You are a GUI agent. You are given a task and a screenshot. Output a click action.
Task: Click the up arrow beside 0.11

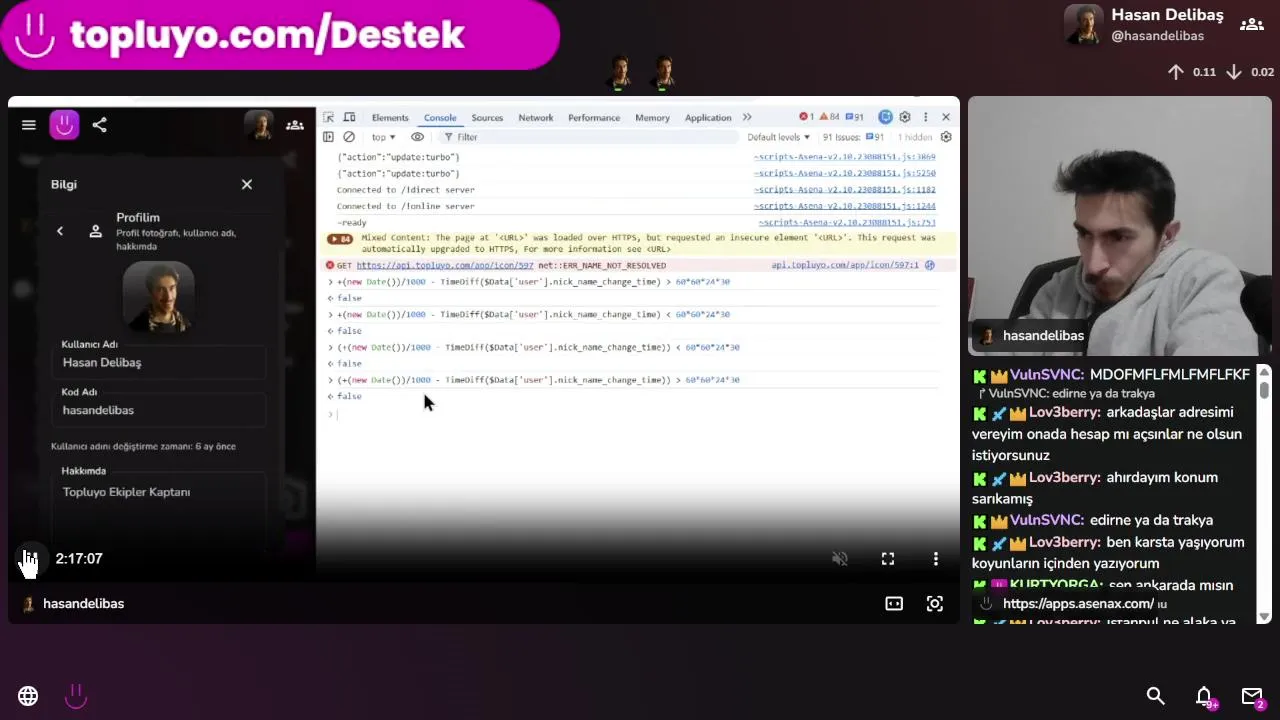1176,72
